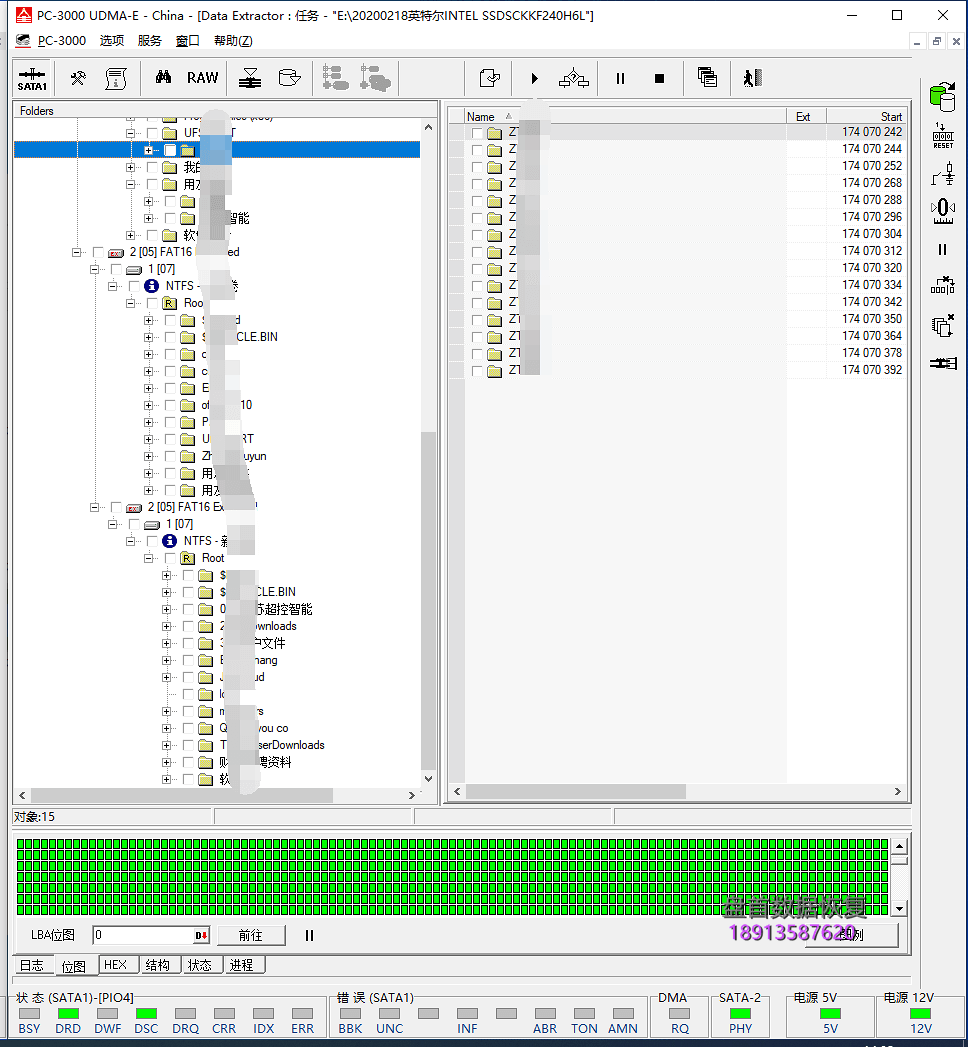Click the SATA1 port toolbar icon
The width and height of the screenshot is (968, 1047).
click(32, 79)
